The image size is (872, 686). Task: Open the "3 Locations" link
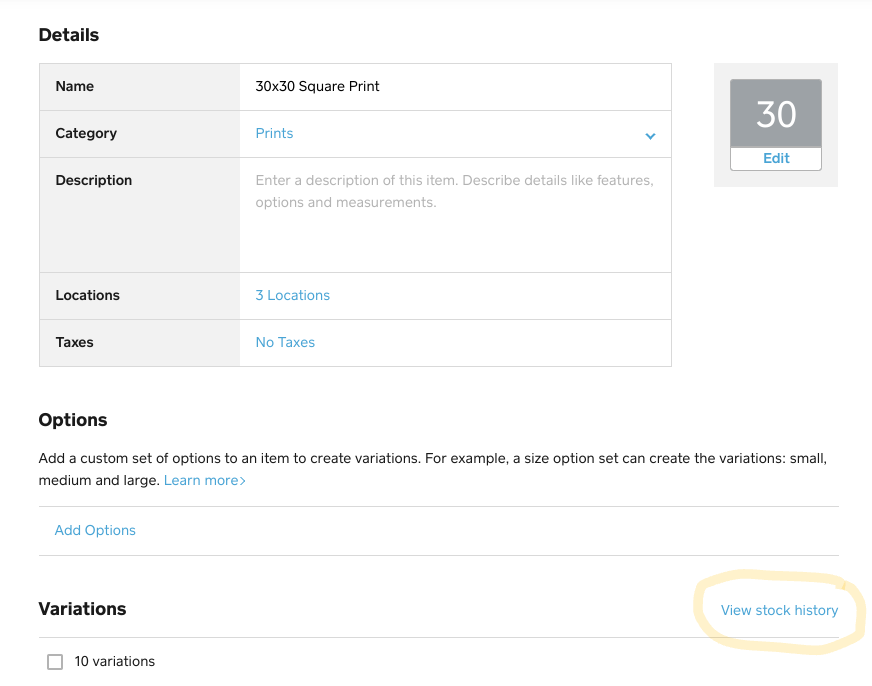click(x=292, y=295)
